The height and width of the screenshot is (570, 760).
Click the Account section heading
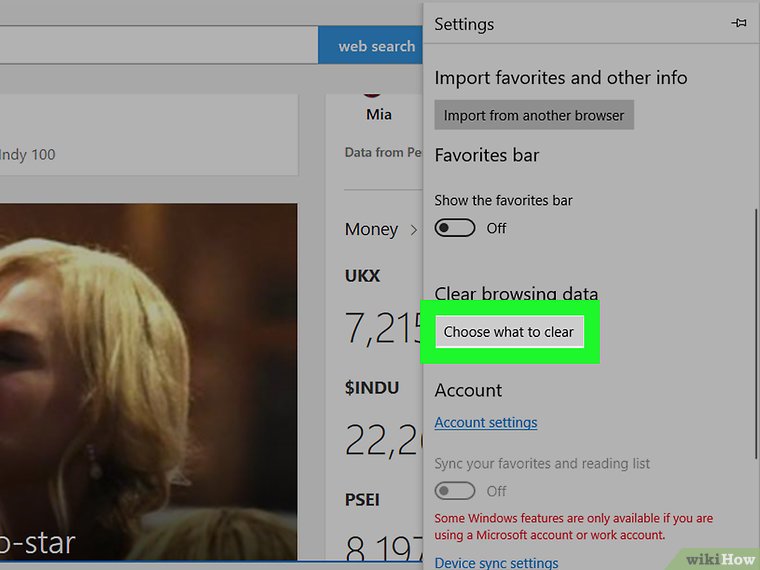[468, 390]
